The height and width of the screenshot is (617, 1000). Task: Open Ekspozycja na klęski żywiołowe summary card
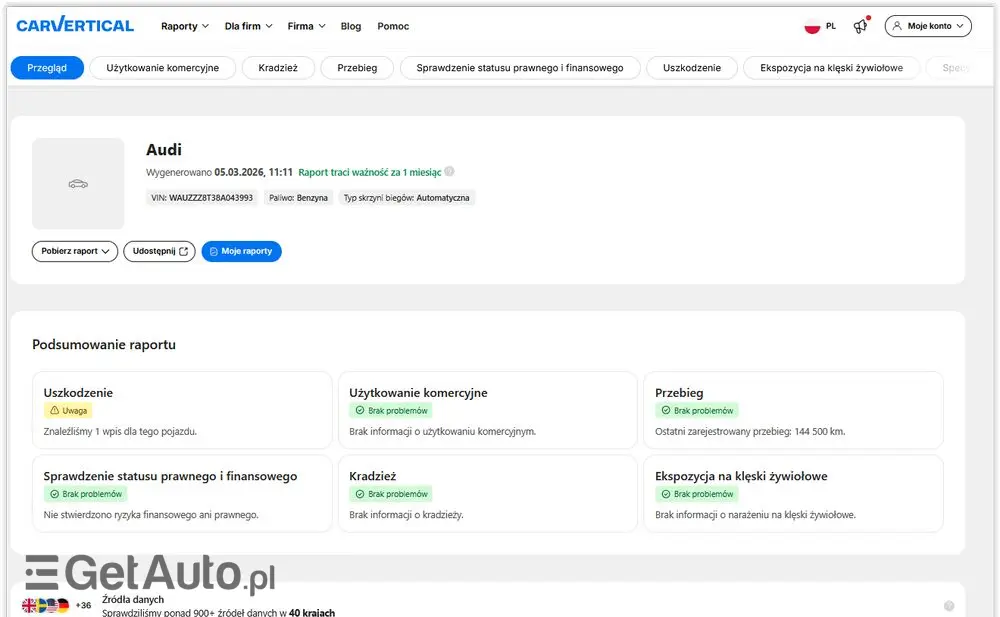[793, 494]
